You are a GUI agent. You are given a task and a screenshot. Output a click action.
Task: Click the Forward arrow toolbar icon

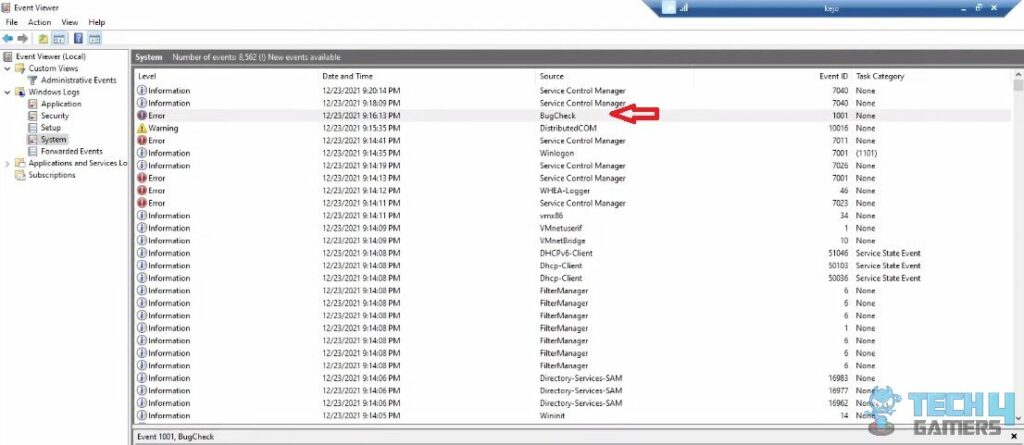pos(22,39)
